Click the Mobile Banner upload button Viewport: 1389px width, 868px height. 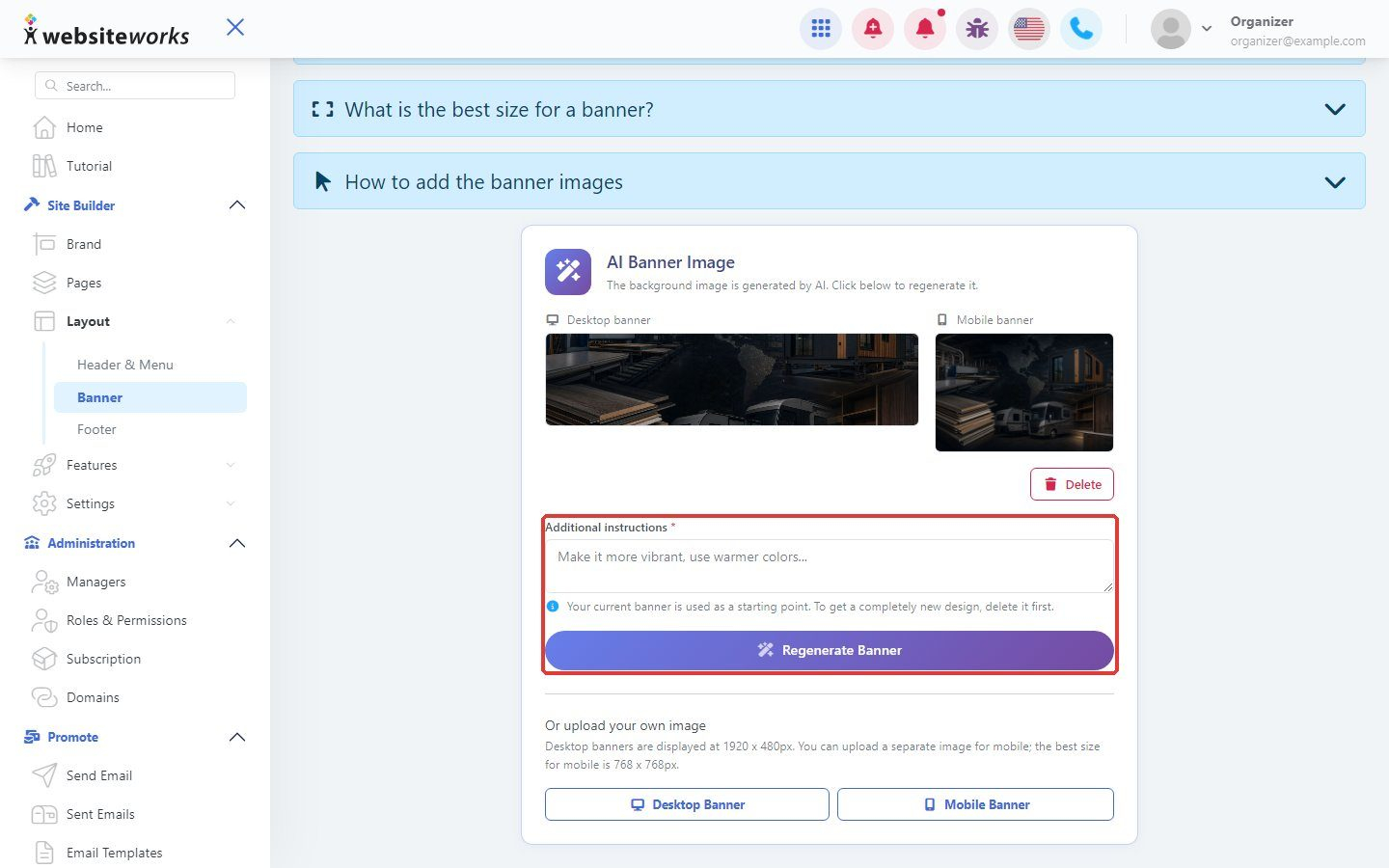coord(975,804)
